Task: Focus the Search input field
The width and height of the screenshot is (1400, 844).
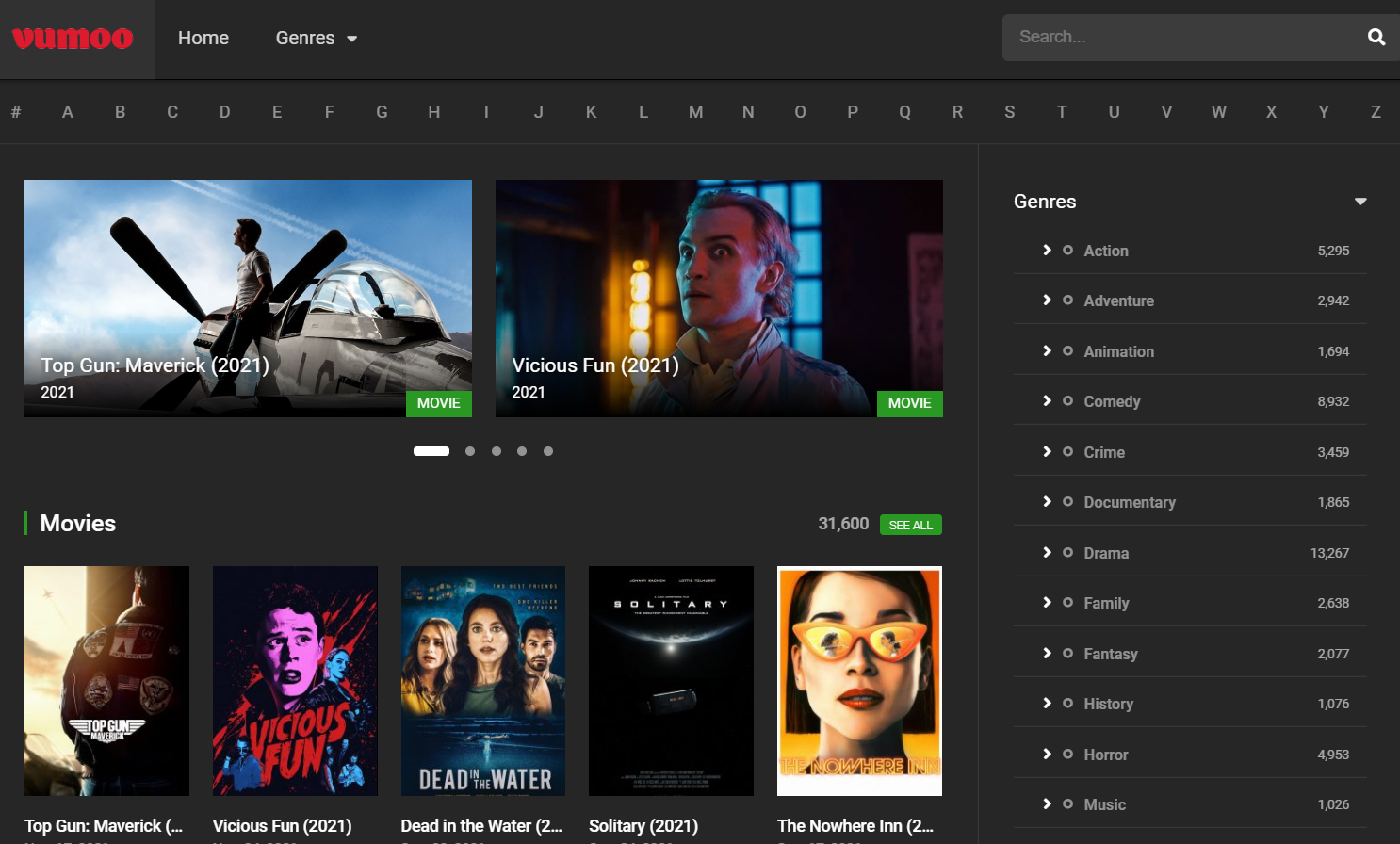Action: (x=1182, y=37)
